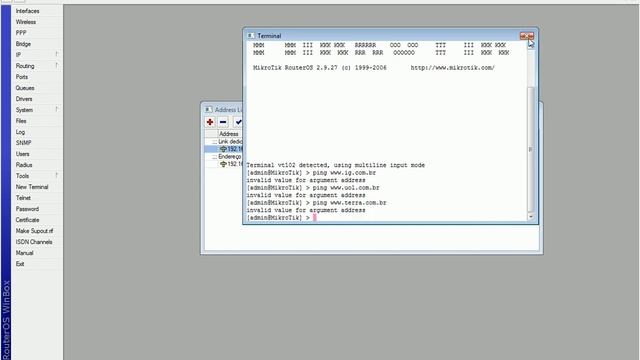Click the Terminal window title icon
640x360 pixels.
coord(251,36)
